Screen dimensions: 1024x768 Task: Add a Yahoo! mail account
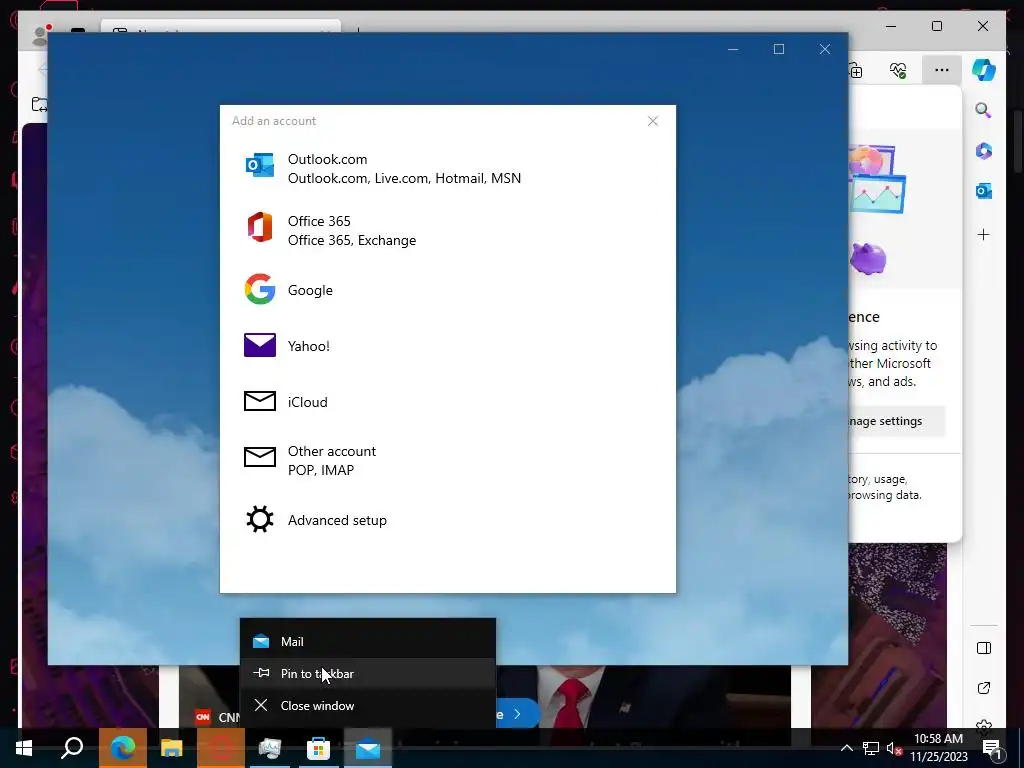tap(448, 345)
